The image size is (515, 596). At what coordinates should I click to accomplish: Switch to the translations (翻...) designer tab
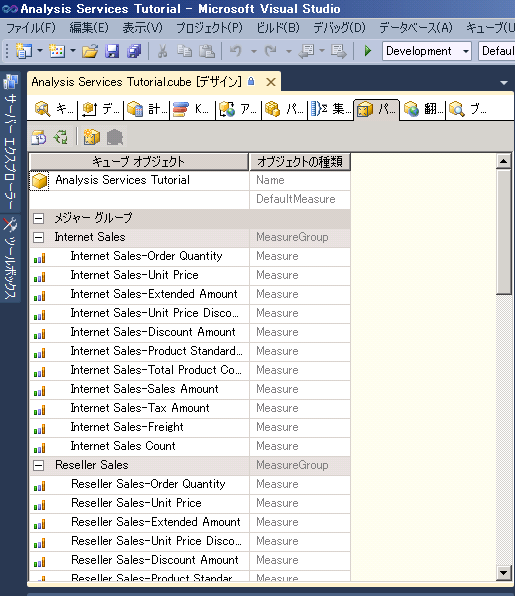[423, 109]
